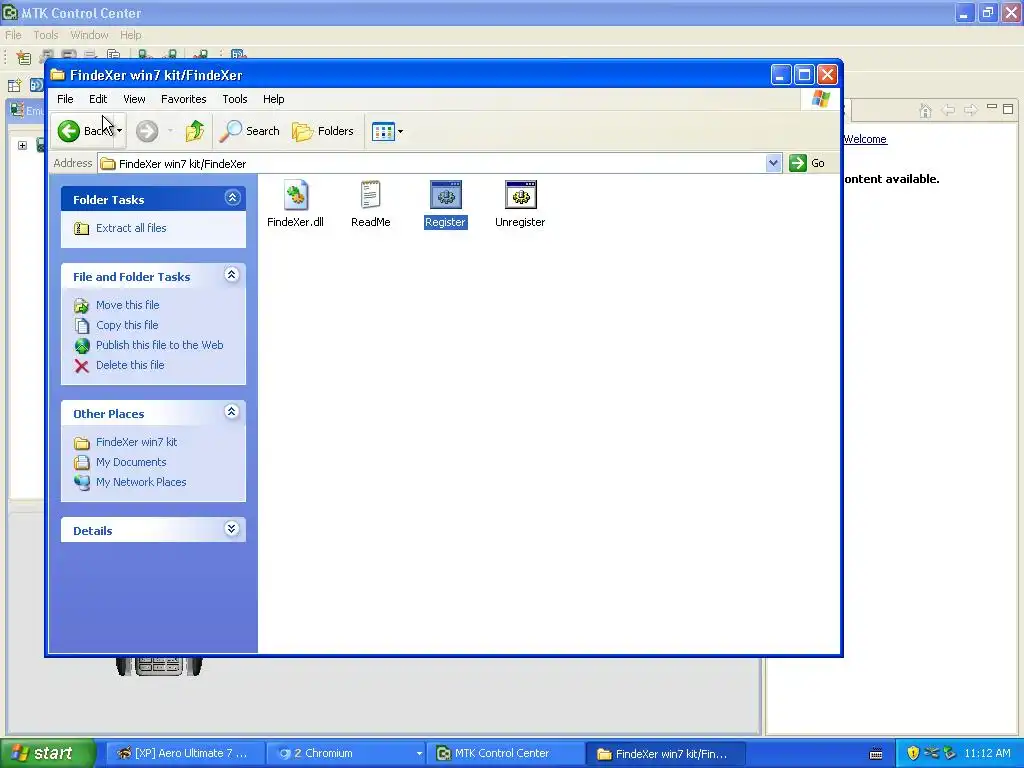Open the Windows Start menu
The width and height of the screenshot is (1024, 768).
pos(46,754)
